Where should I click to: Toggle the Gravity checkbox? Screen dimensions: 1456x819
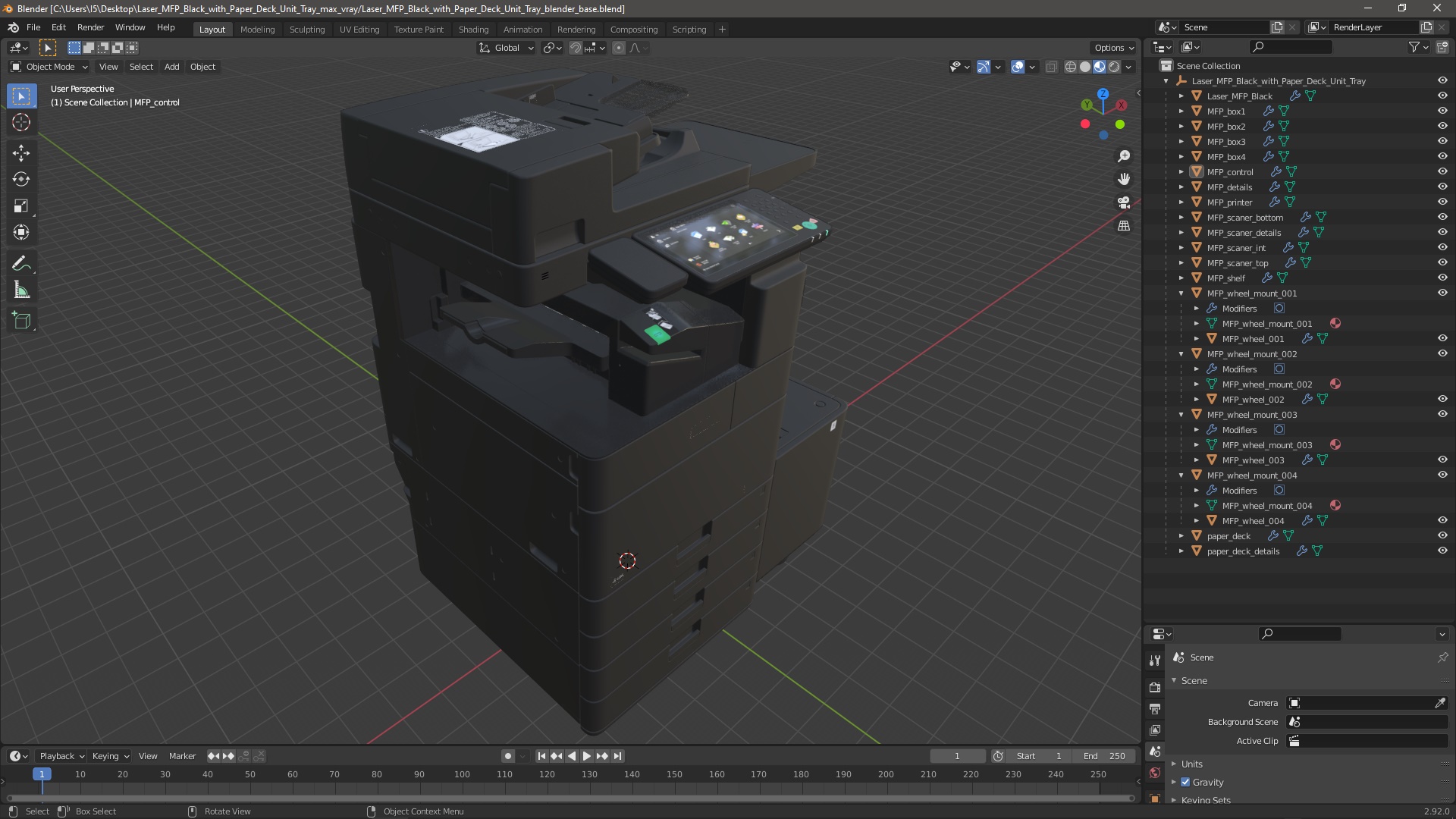pyautogui.click(x=1185, y=782)
